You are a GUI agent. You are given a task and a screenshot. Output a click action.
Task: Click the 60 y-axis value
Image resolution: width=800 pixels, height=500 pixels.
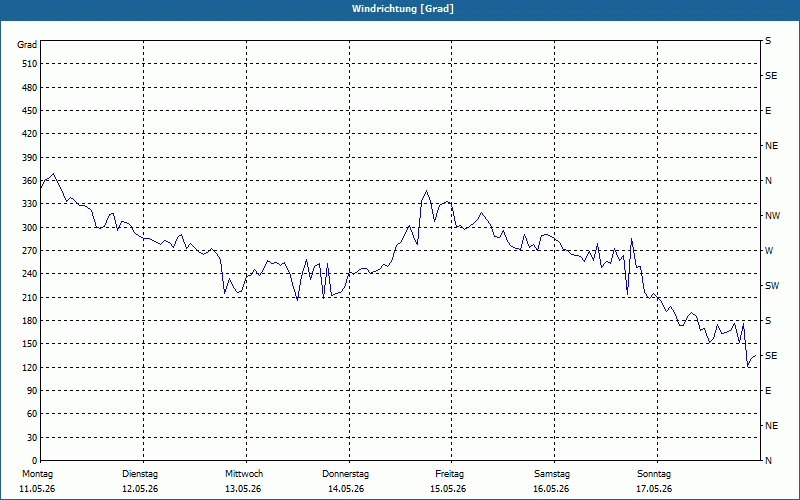(x=32, y=414)
